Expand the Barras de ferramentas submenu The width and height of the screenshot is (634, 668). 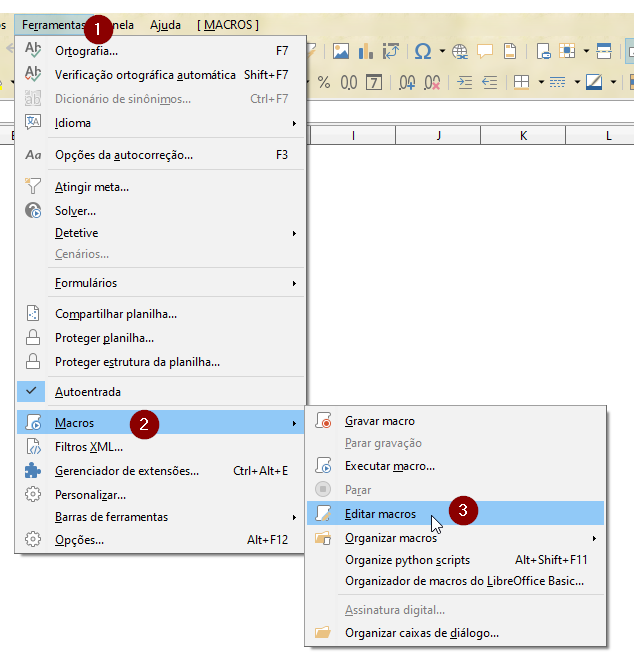click(161, 517)
